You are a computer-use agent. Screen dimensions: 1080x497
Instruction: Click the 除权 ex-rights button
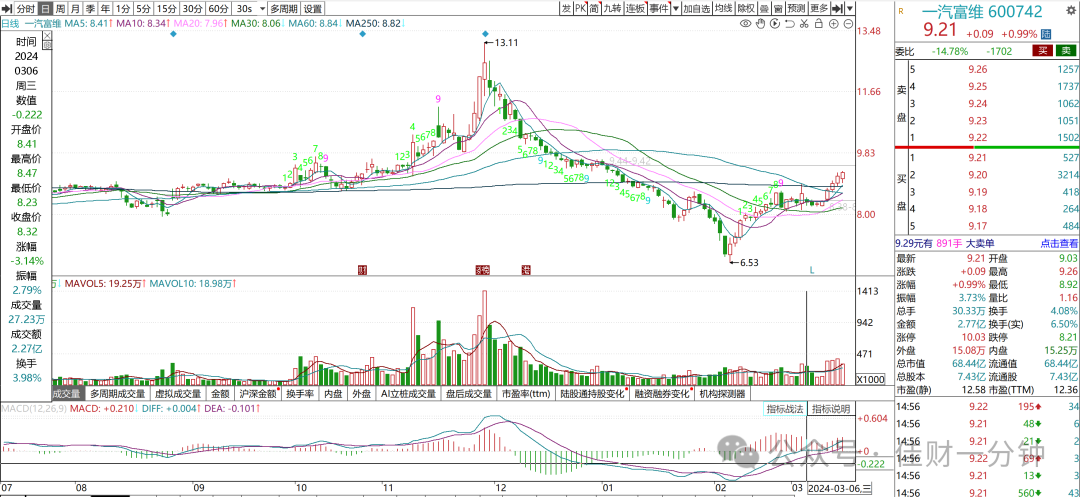pyautogui.click(x=746, y=9)
